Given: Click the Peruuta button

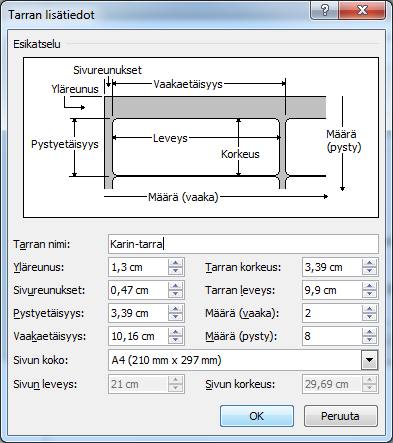Looking at the screenshot, I should (x=341, y=416).
